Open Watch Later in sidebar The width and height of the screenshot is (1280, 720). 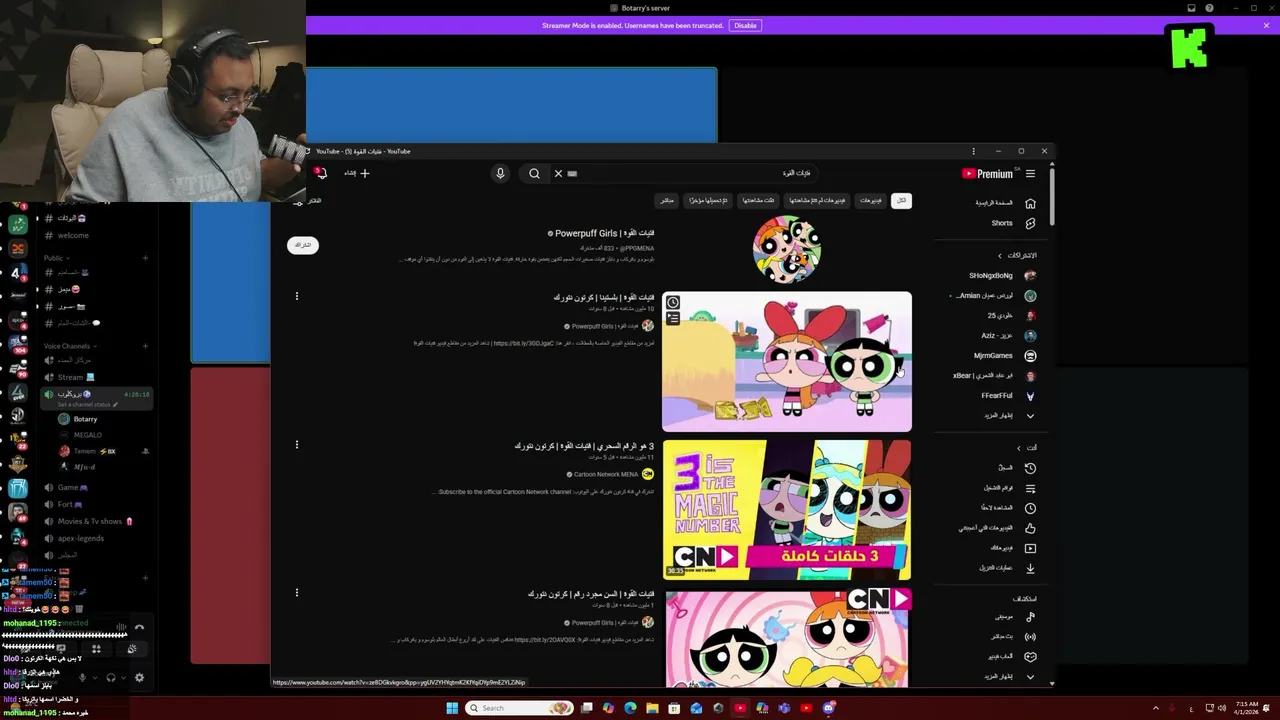[x=1007, y=507]
